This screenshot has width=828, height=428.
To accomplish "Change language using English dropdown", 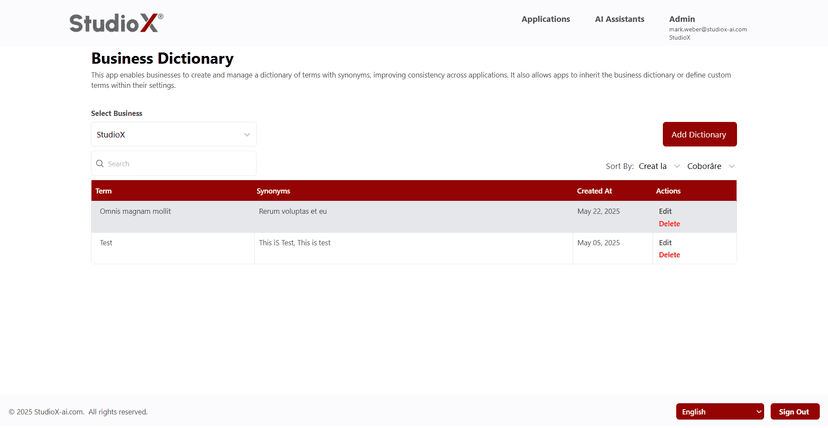I will pyautogui.click(x=719, y=412).
